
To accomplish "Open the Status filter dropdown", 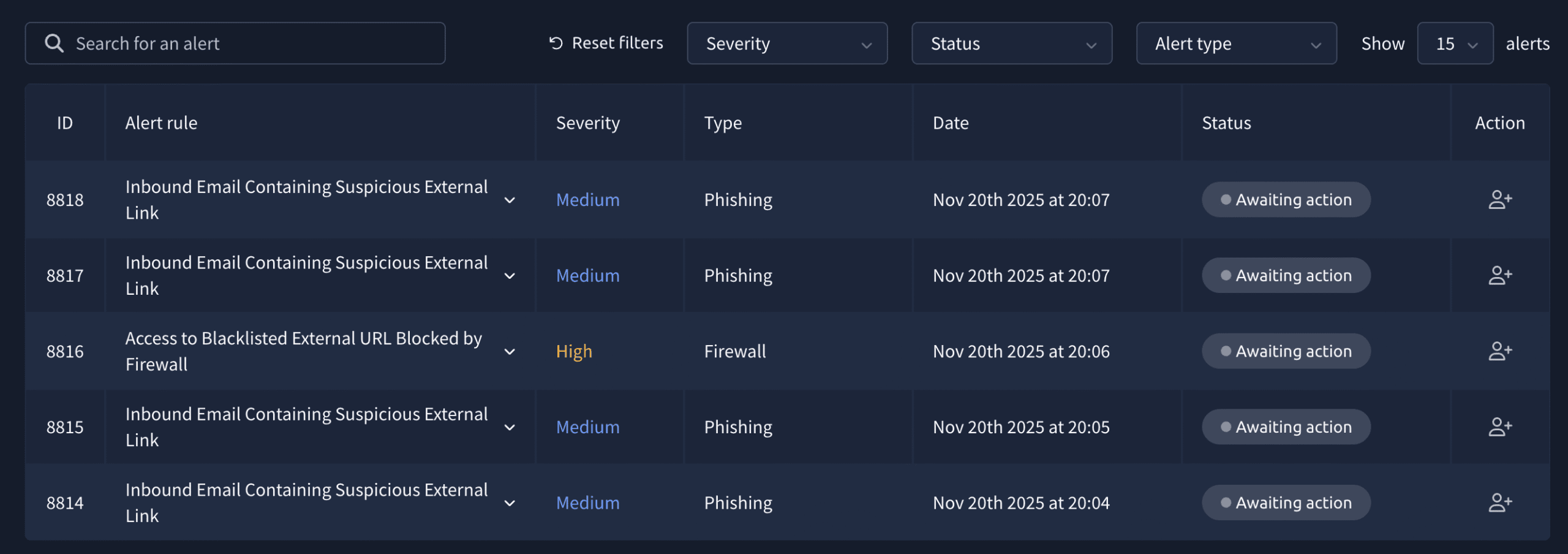I will point(1011,44).
